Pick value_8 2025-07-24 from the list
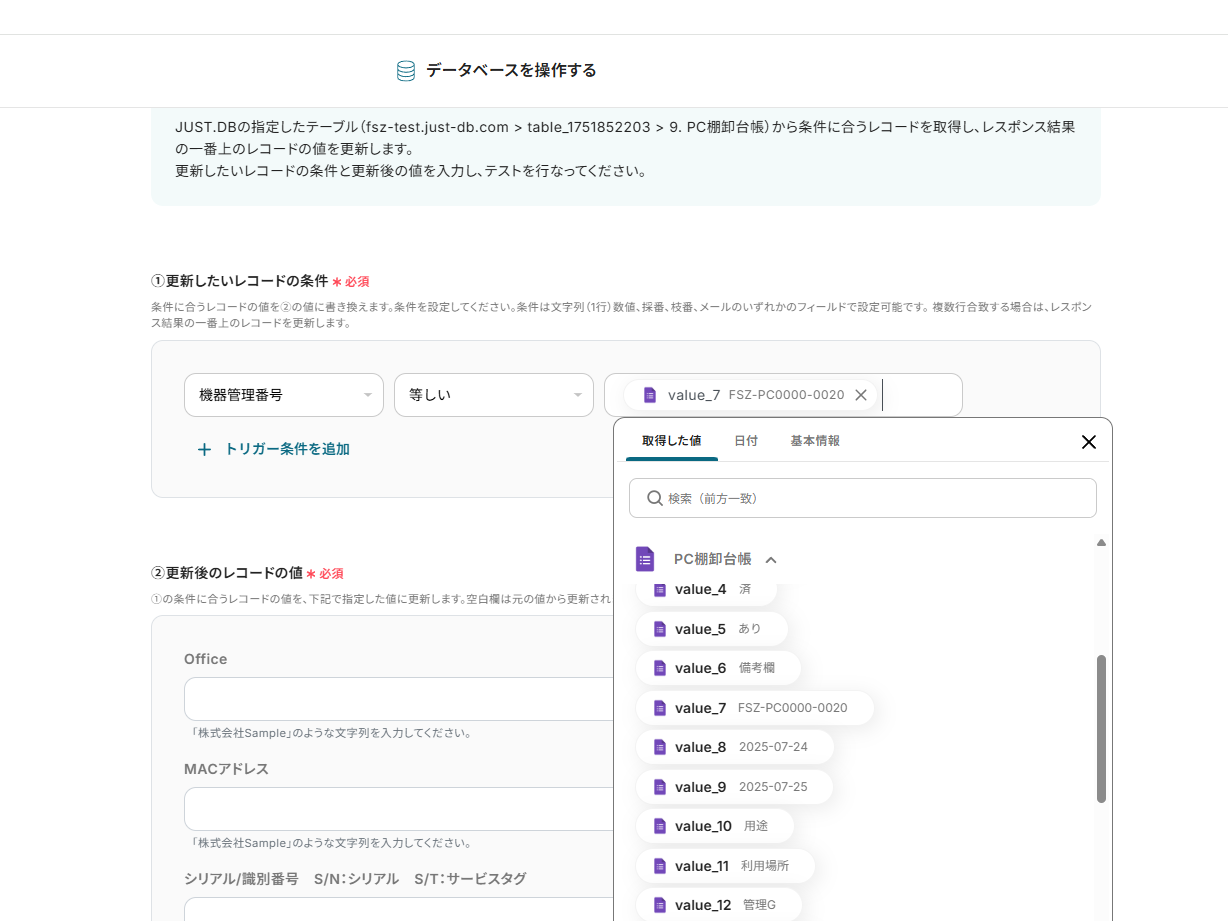The height and width of the screenshot is (921, 1228). pos(733,747)
